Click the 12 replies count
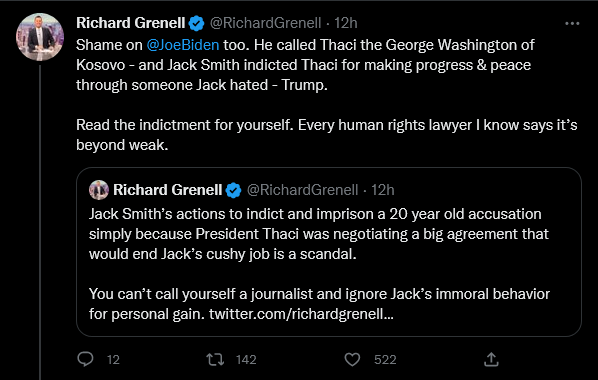Screen dimensions: 598x380 click(113, 360)
